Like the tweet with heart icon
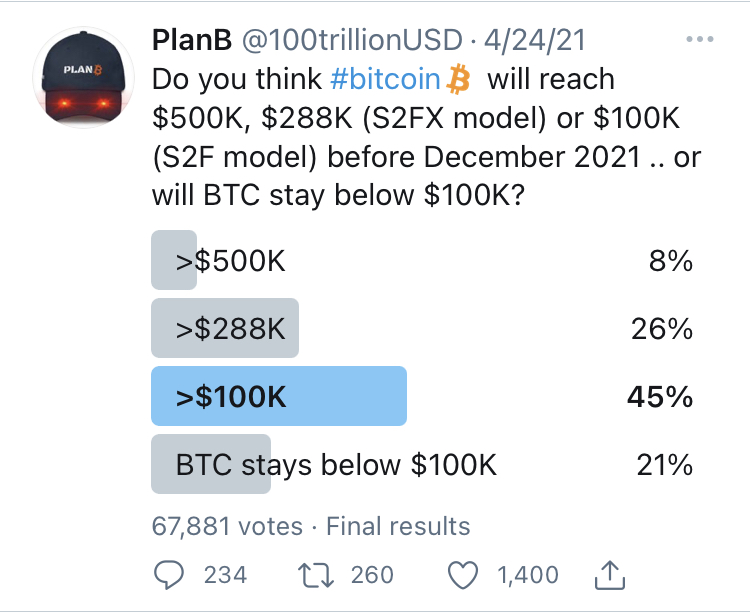The height and width of the screenshot is (613, 750). [462, 575]
